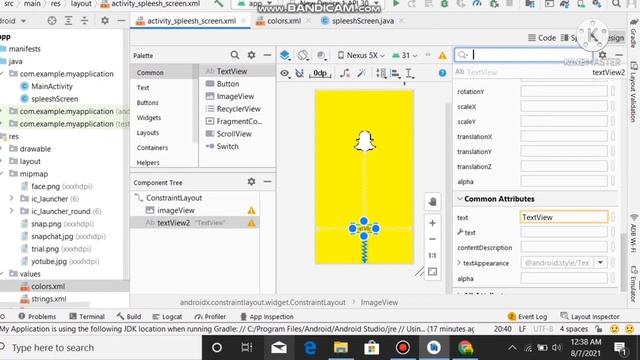The height and width of the screenshot is (360, 640).
Task: Open Nexus 5X device dropdown
Action: 361,55
